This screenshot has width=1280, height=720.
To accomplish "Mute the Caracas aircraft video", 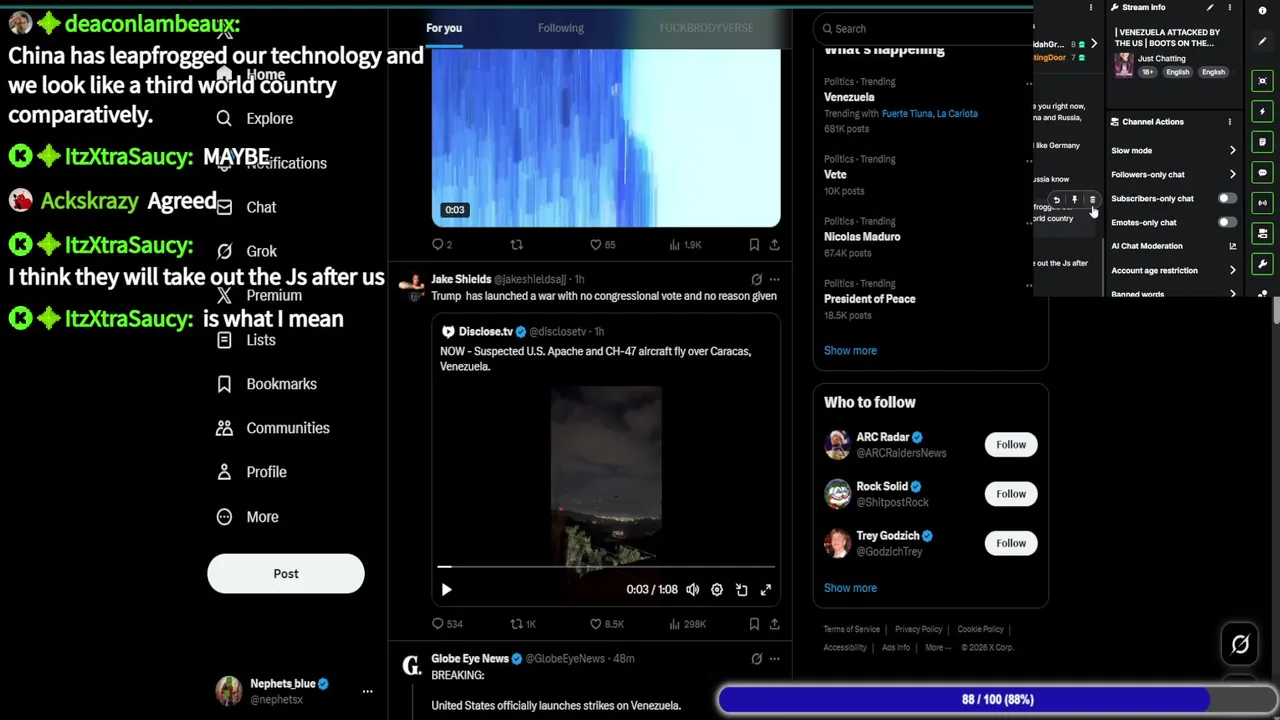I will (692, 590).
